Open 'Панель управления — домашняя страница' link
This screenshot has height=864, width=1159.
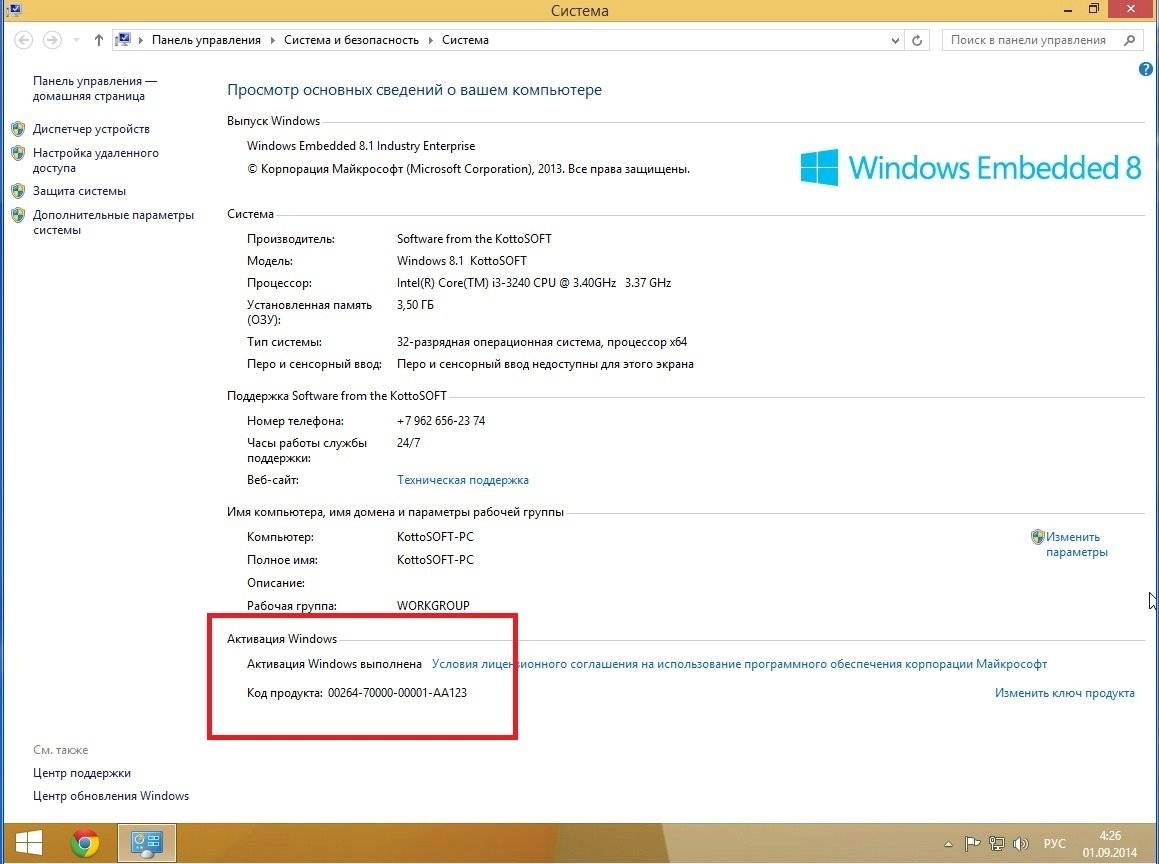(x=95, y=89)
